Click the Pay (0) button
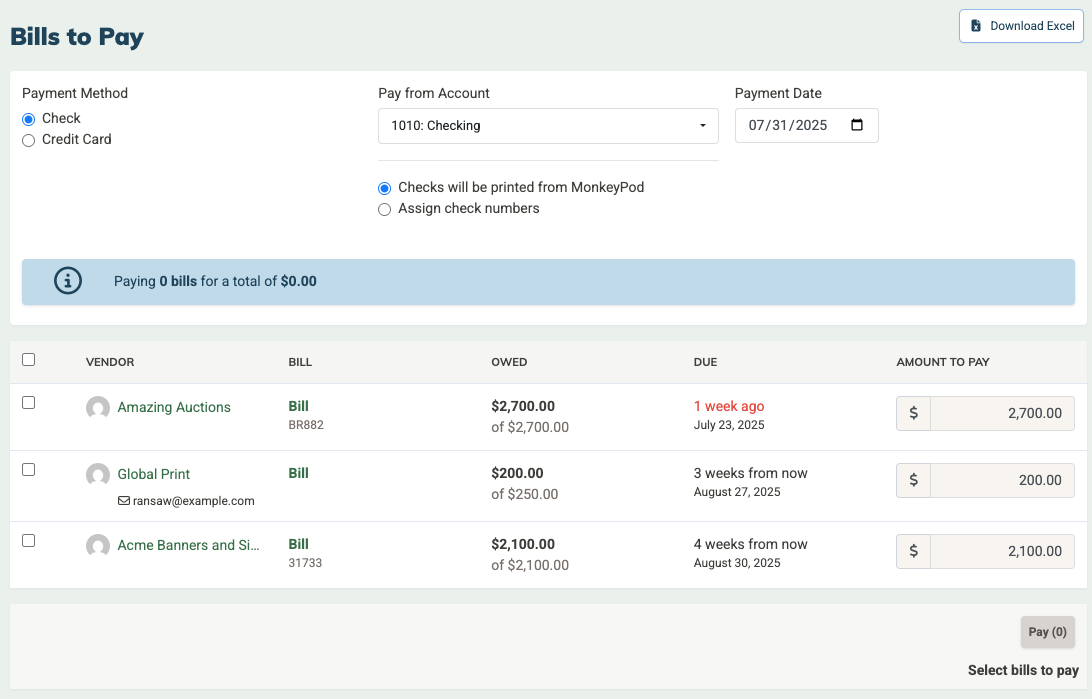1092x699 pixels. coord(1047,631)
